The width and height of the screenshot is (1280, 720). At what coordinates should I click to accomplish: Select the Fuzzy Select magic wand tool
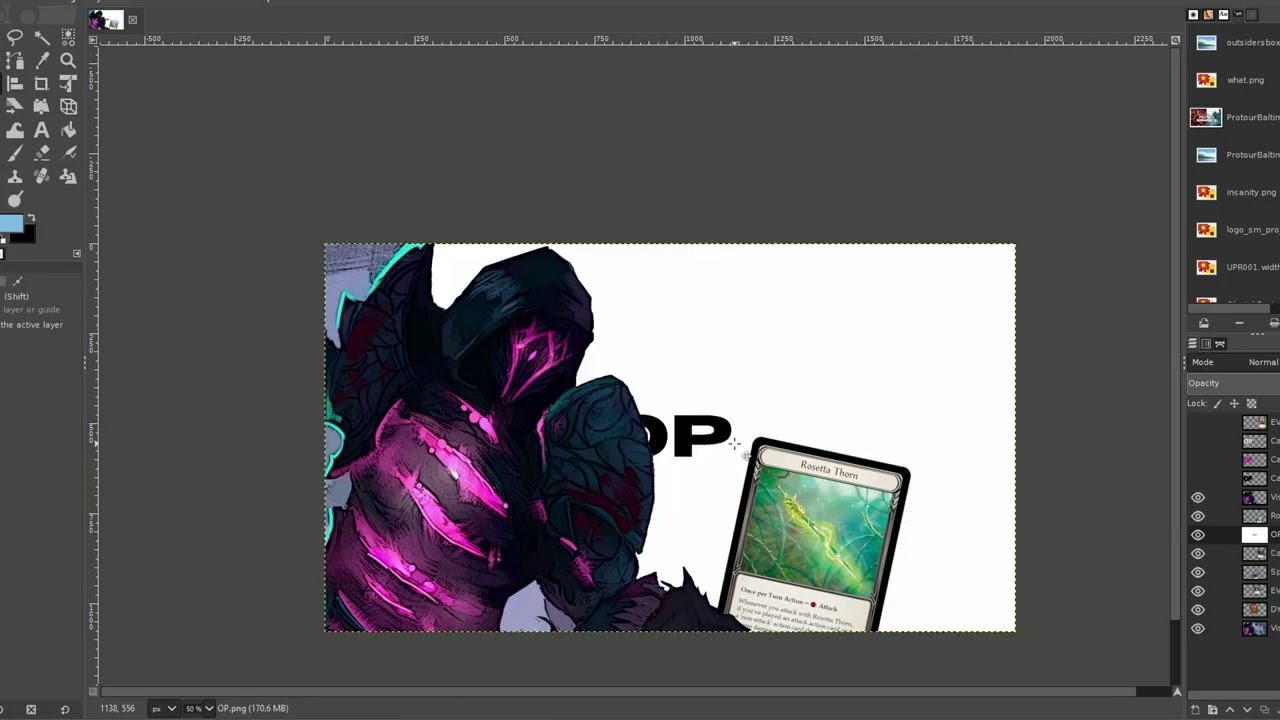click(42, 38)
